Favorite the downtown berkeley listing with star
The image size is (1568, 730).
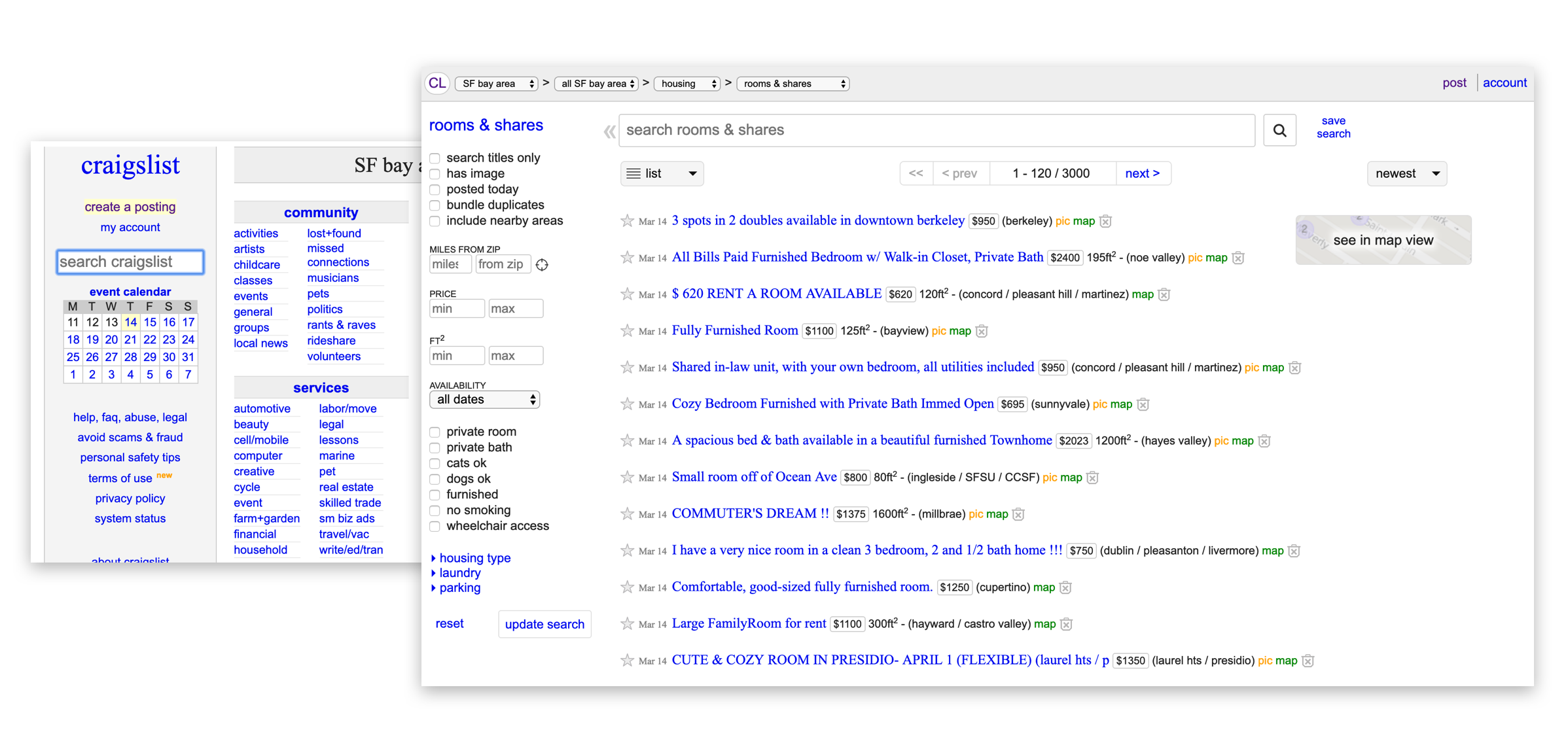627,221
